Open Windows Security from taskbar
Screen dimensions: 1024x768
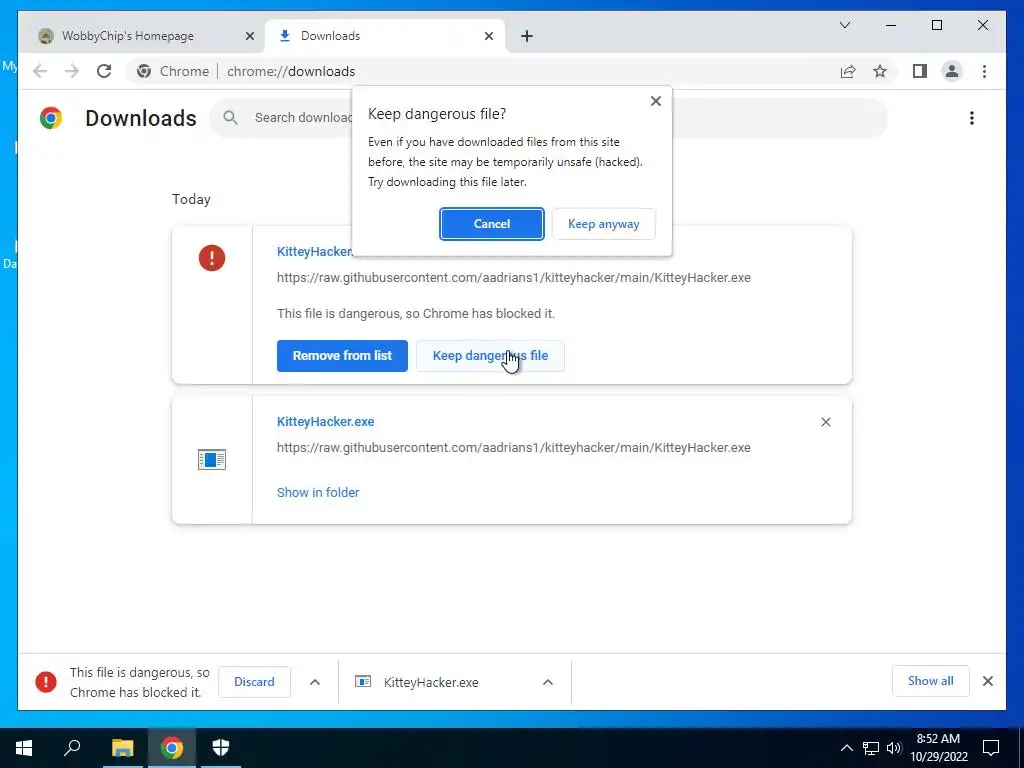221,748
